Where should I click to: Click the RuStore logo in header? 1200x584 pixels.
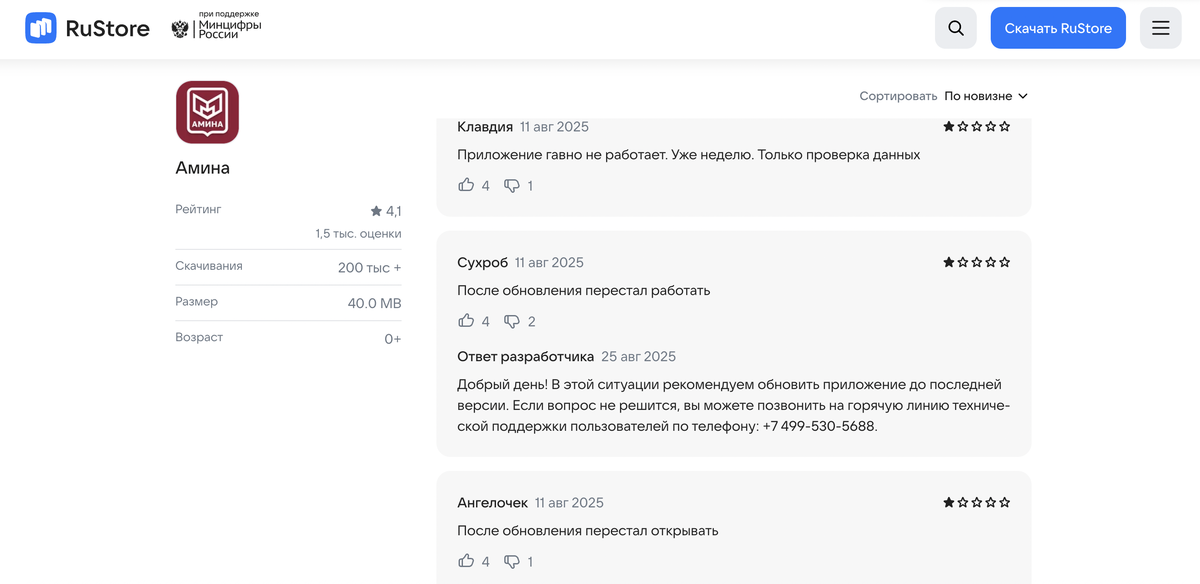(x=87, y=28)
